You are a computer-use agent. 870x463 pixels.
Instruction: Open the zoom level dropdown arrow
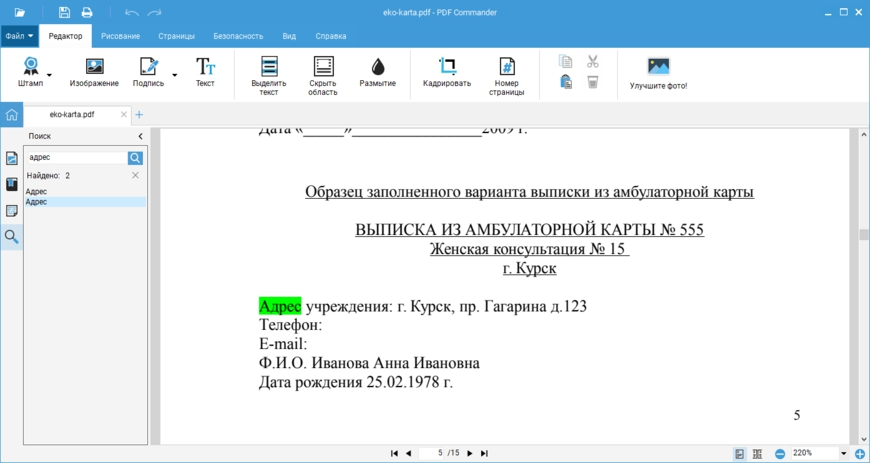(x=844, y=454)
